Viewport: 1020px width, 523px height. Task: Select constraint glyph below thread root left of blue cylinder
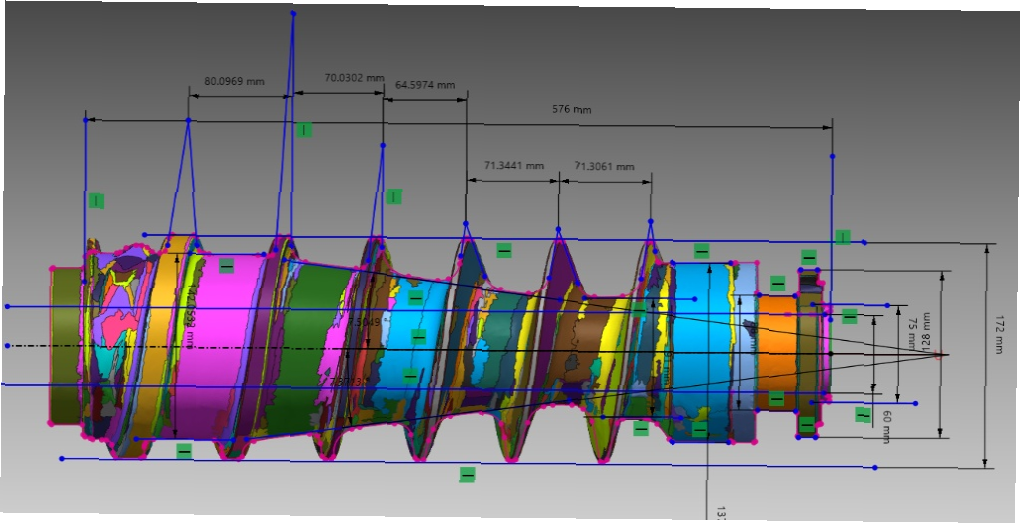pyautogui.click(x=641, y=429)
